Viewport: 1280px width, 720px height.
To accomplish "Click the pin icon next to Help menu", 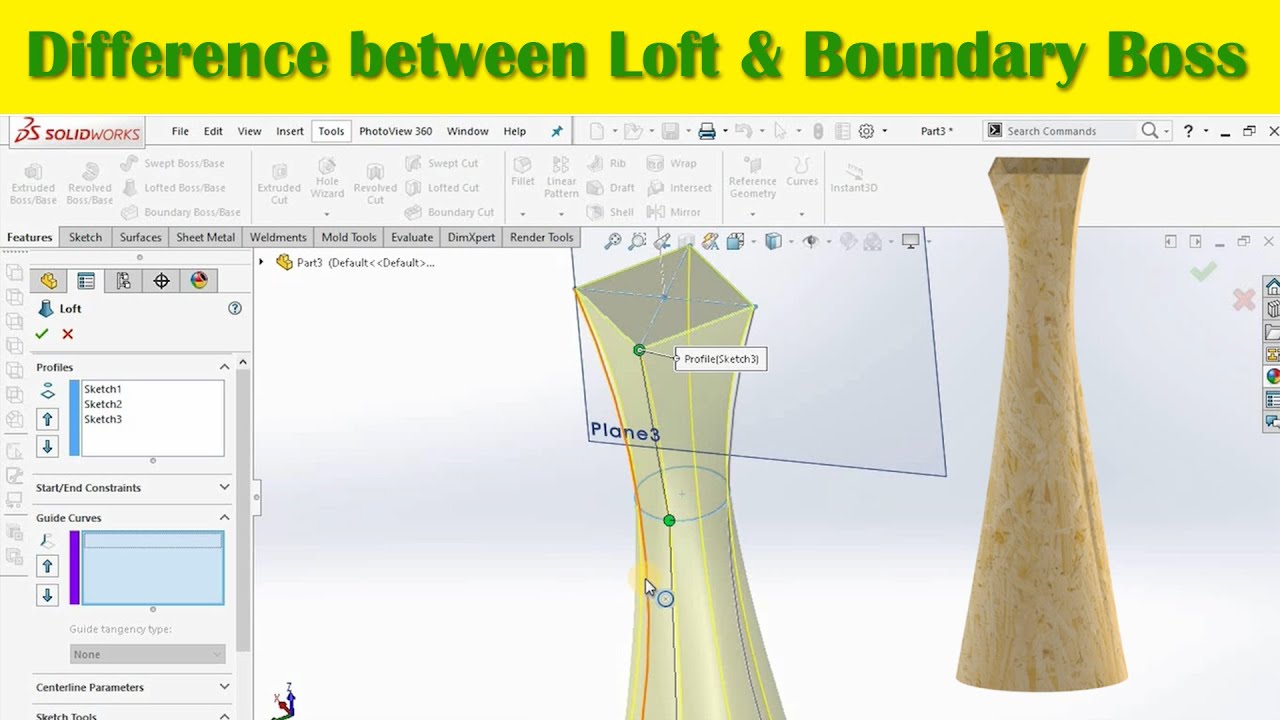I will click(x=557, y=131).
